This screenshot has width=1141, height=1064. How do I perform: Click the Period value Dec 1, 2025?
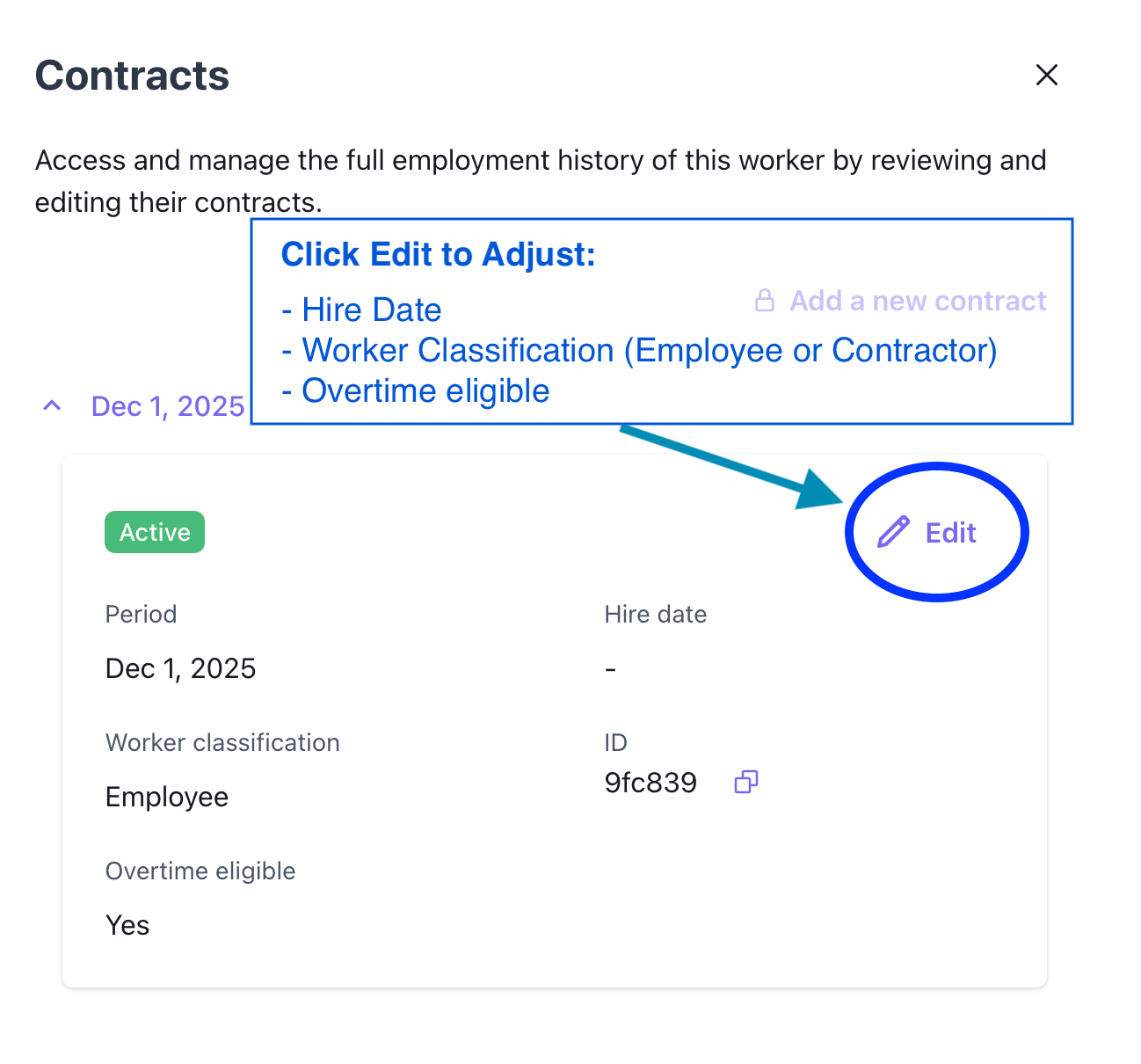pos(180,668)
